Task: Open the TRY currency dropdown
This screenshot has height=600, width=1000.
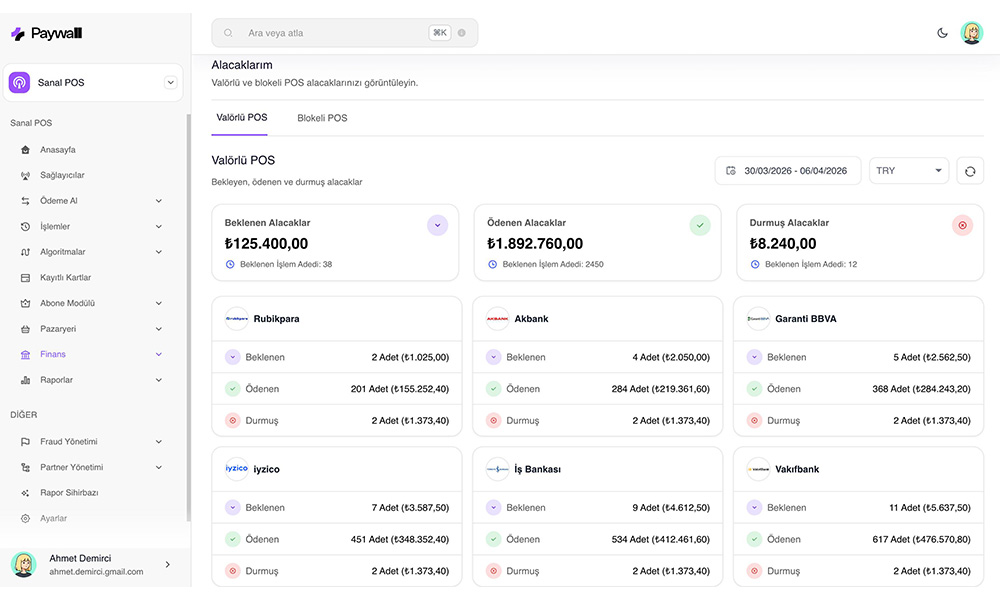Action: tap(908, 171)
